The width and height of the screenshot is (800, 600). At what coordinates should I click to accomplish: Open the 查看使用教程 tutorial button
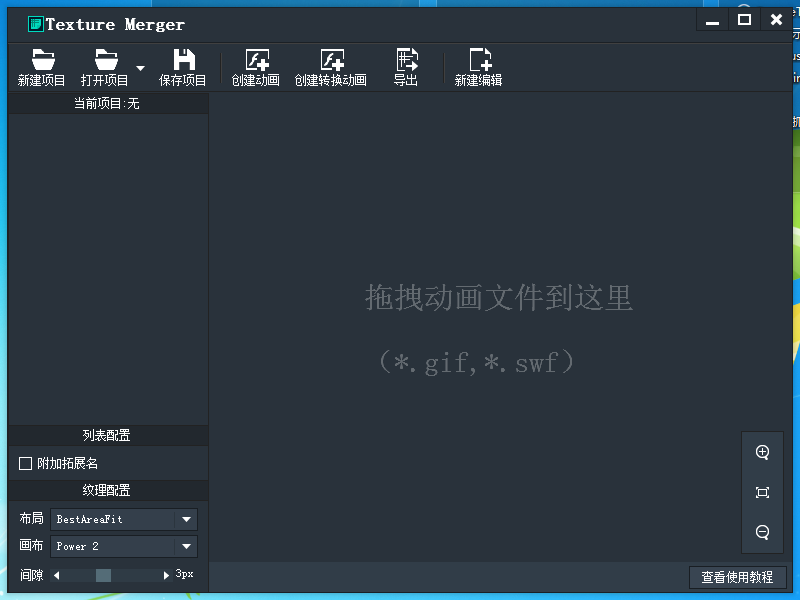(x=737, y=577)
